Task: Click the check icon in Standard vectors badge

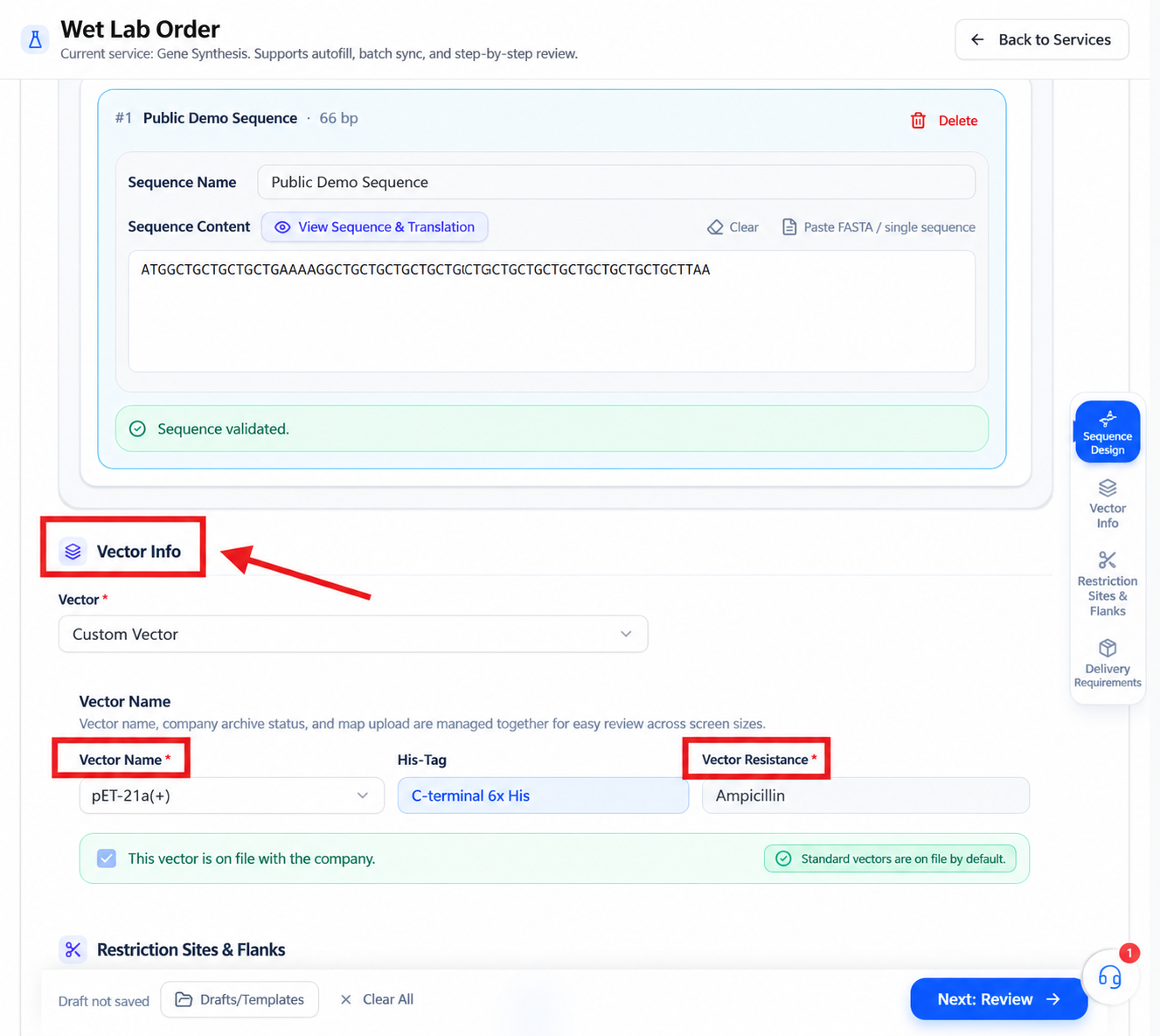Action: [784, 859]
